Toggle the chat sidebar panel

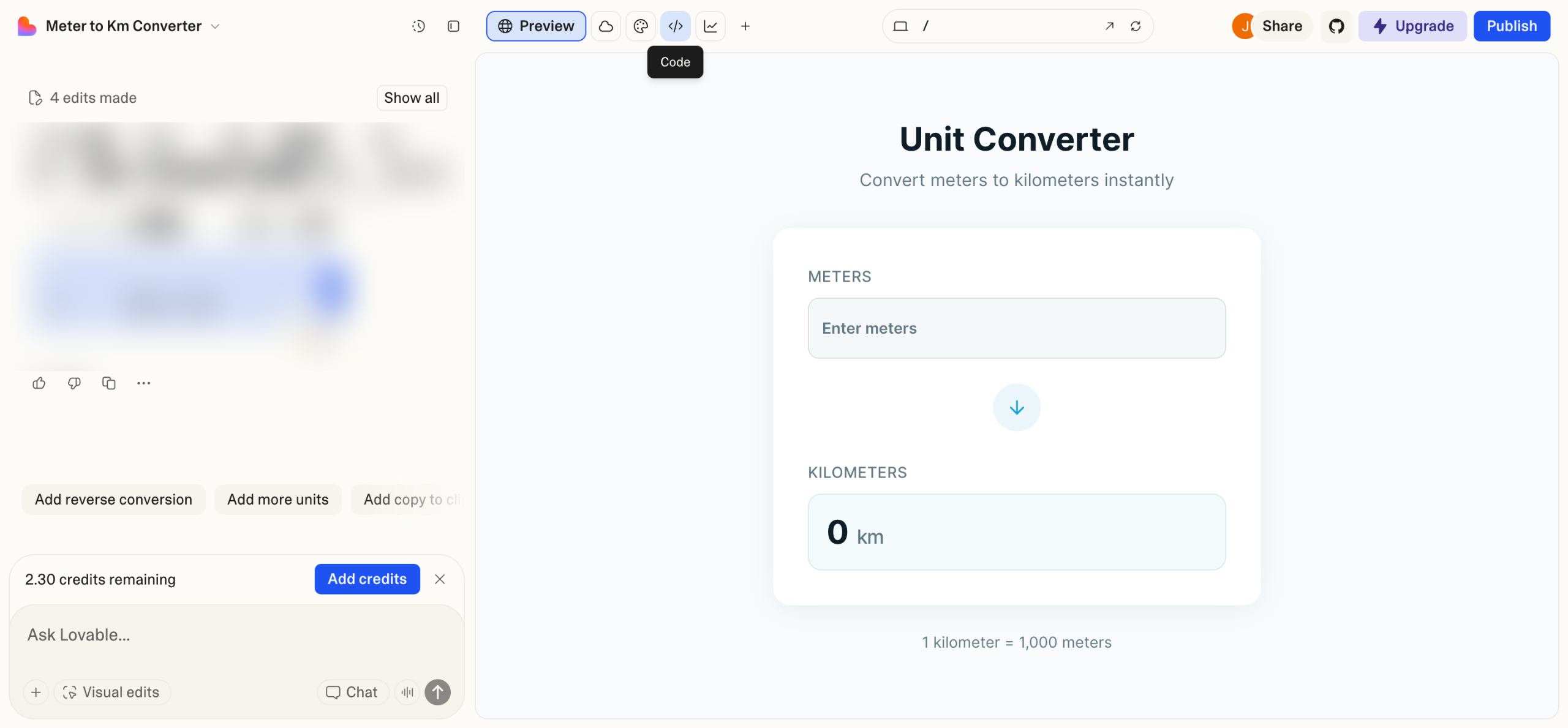click(453, 26)
